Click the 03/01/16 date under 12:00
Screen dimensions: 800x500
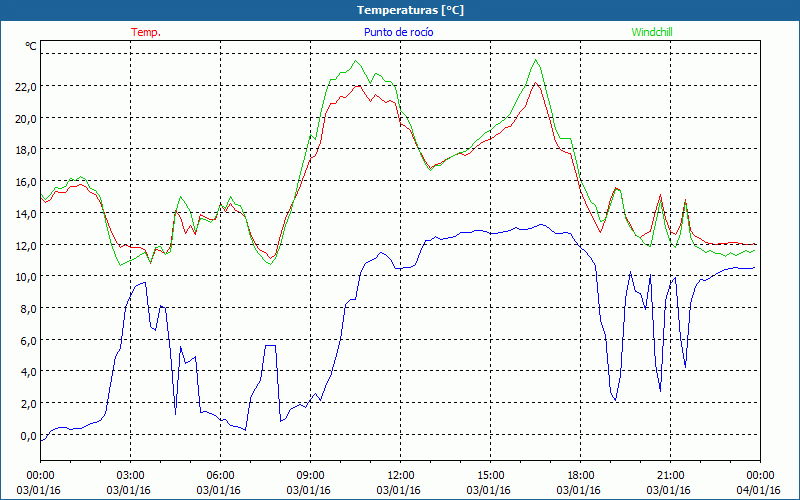pyautogui.click(x=398, y=490)
